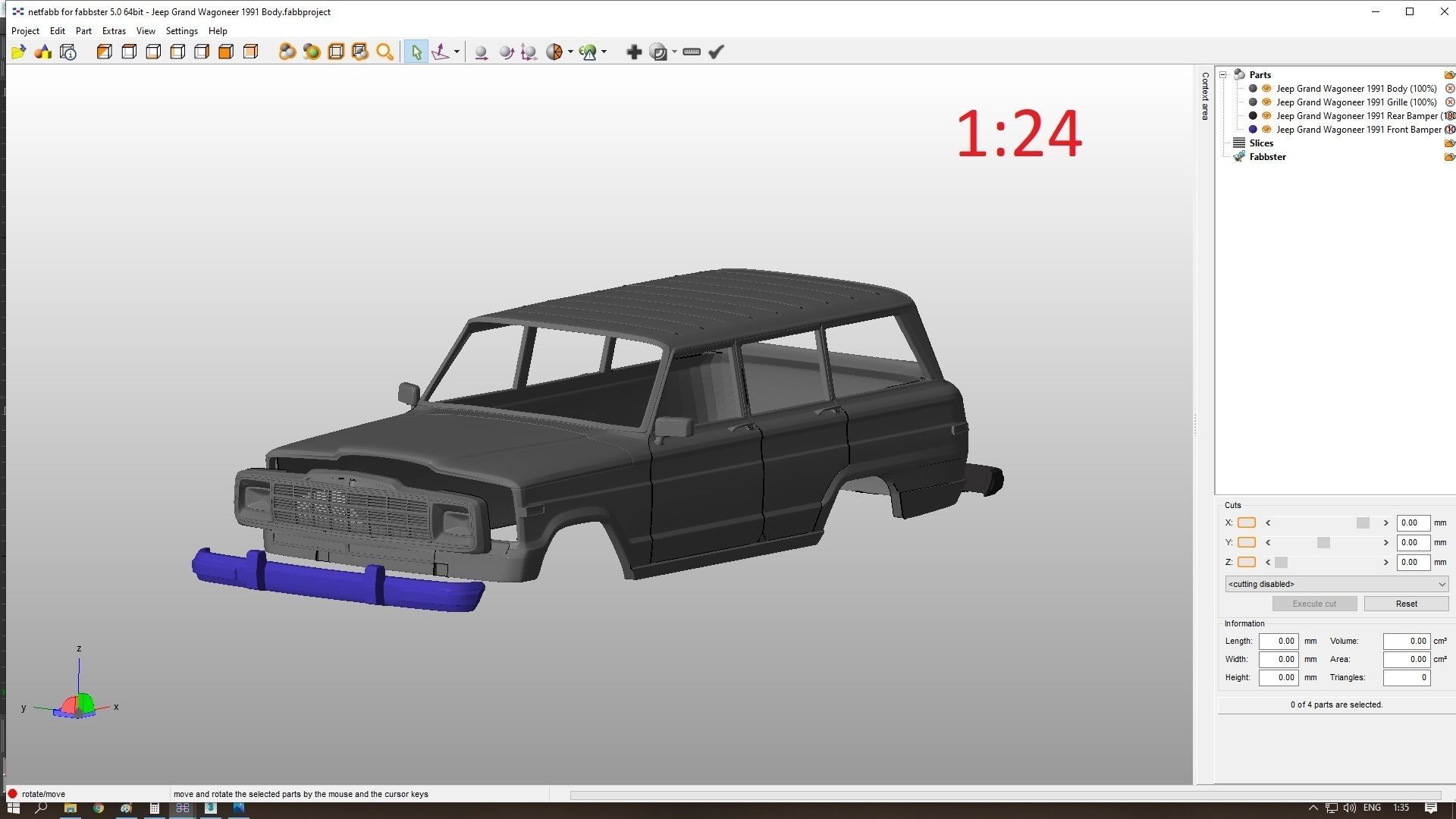This screenshot has width=1456, height=819.
Task: Click folder icon beside Fabbster
Action: pyautogui.click(x=1449, y=157)
